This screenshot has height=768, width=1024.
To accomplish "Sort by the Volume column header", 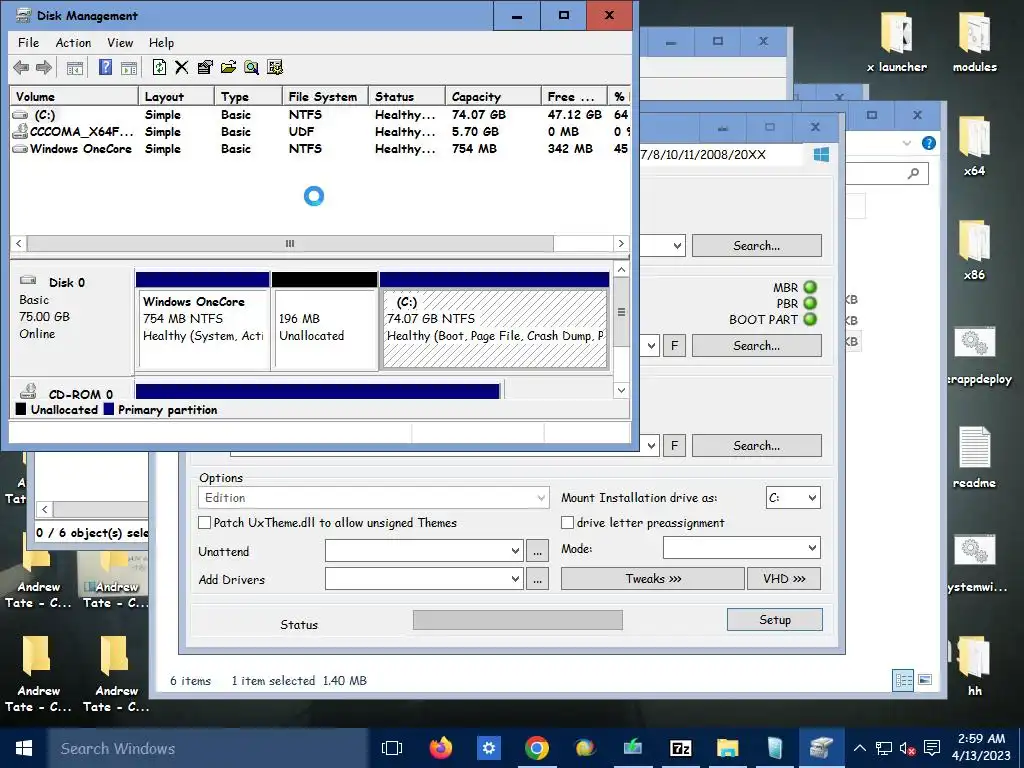I will [x=74, y=97].
